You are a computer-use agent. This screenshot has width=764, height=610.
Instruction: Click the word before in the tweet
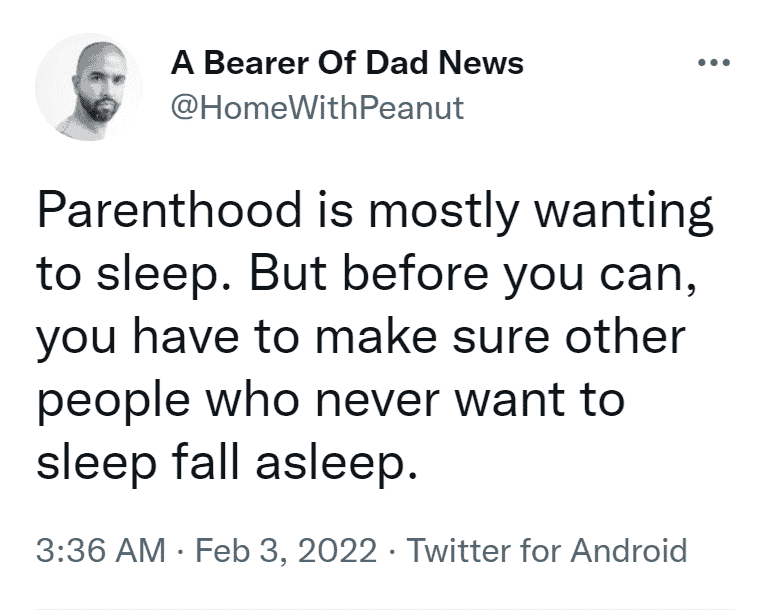tap(415, 273)
